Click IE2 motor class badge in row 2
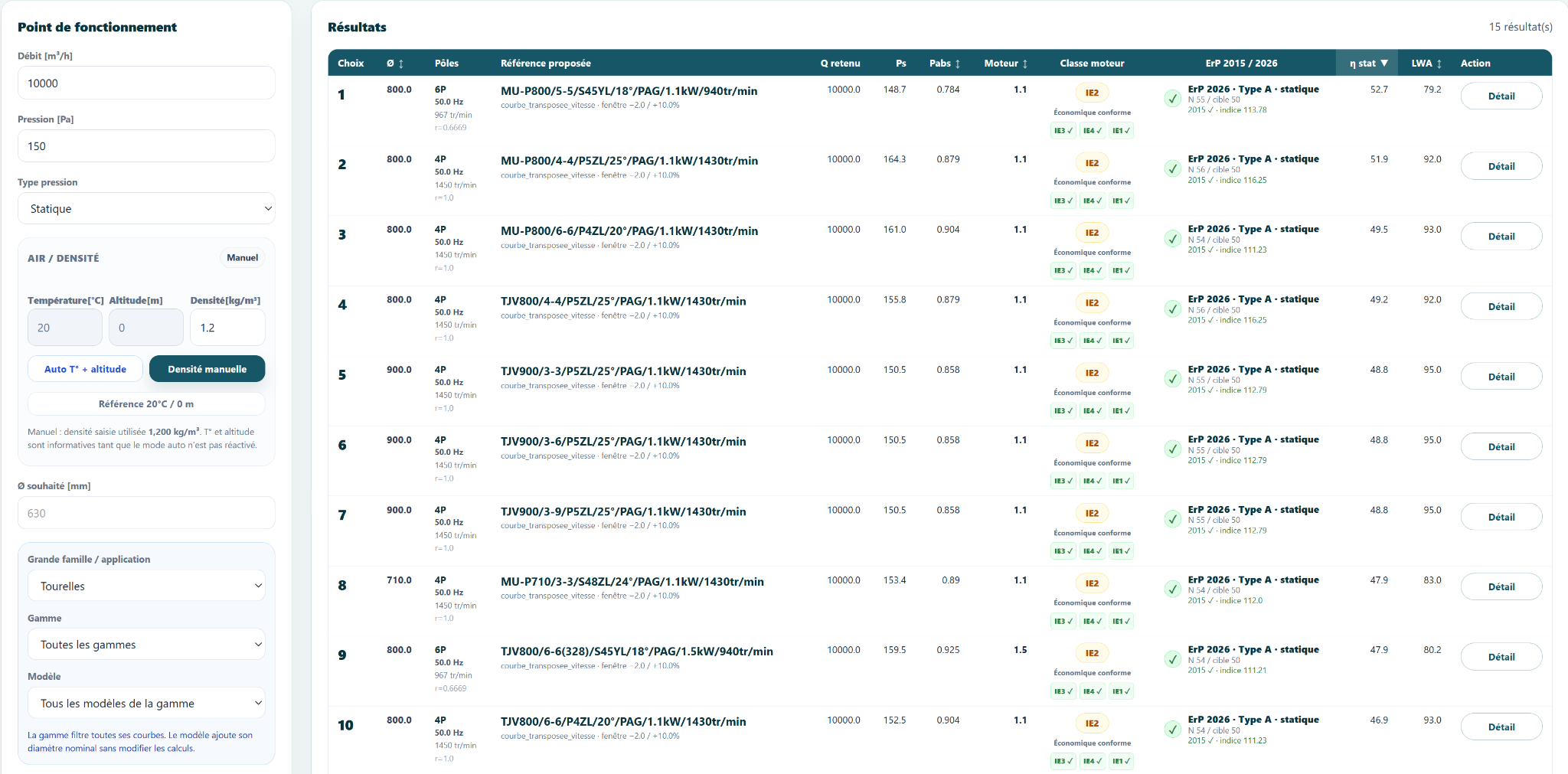 click(1092, 163)
